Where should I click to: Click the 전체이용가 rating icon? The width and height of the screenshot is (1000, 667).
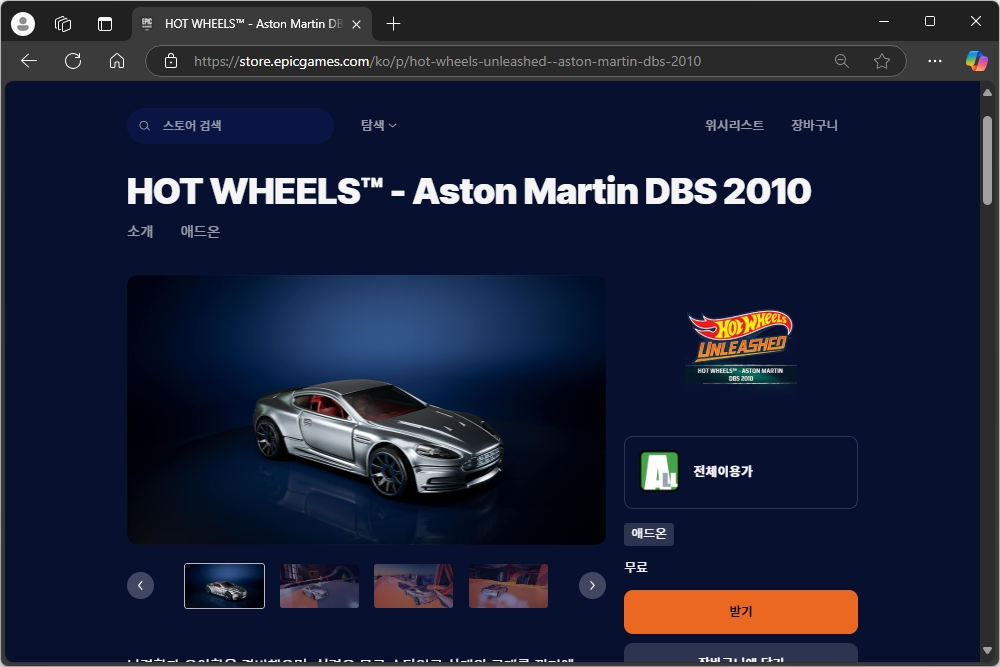(659, 471)
